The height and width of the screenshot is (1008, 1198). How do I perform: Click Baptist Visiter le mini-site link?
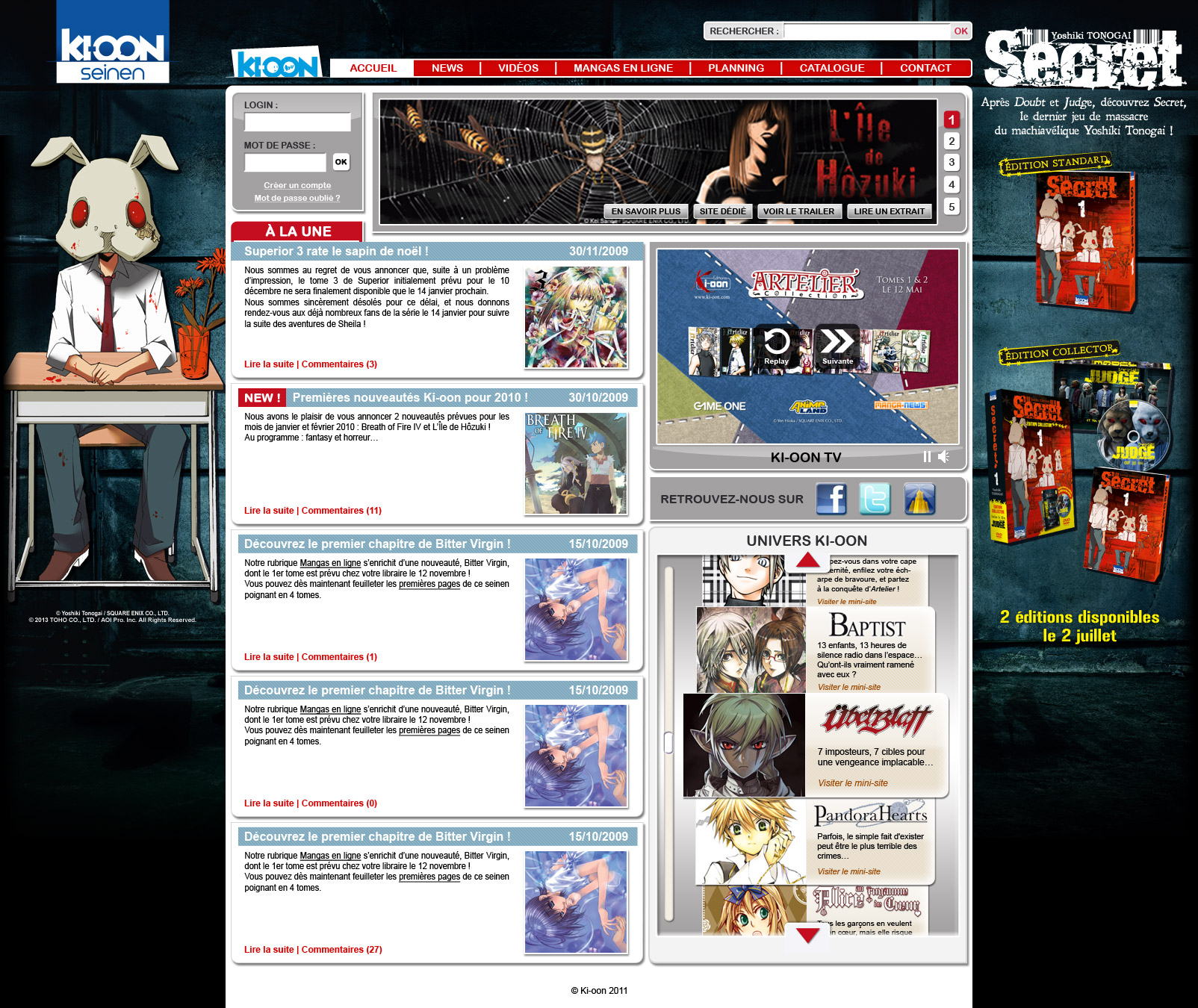849,687
